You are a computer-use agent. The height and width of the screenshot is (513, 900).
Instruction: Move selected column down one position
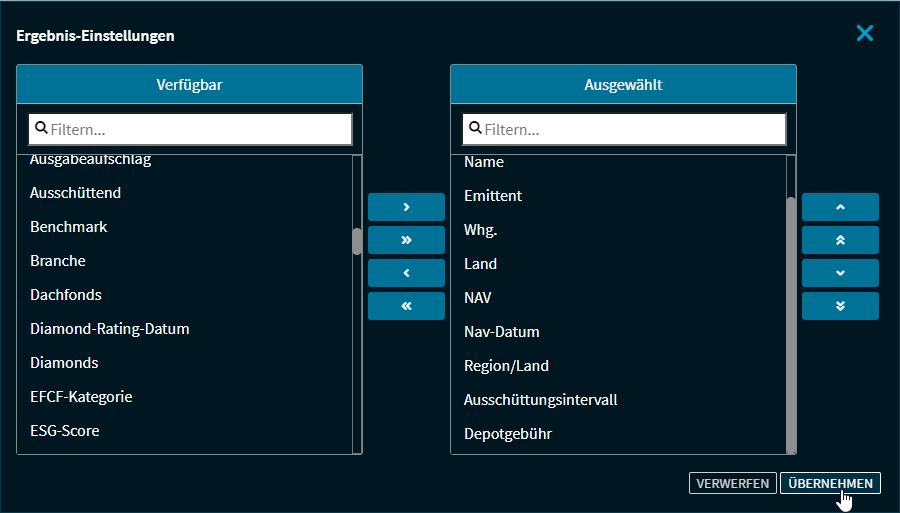pos(840,273)
